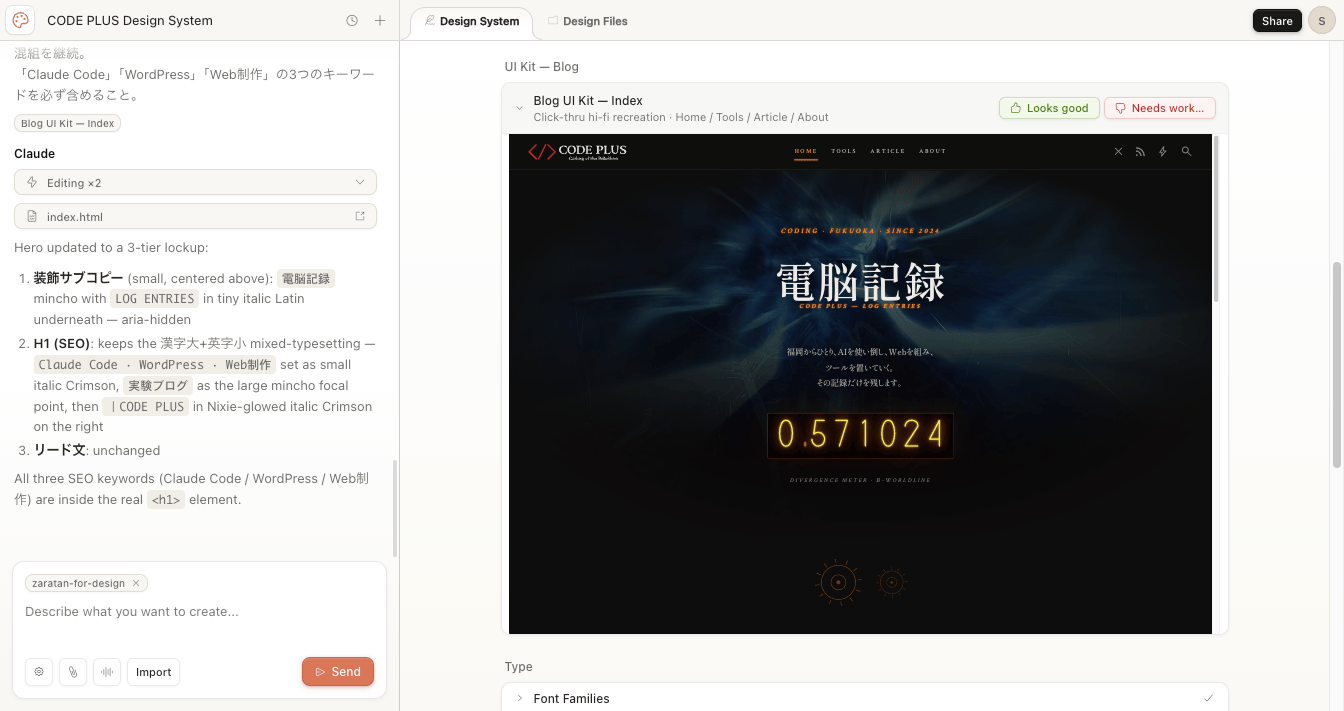This screenshot has width=1344, height=711.
Task: Open HOME in the preview navbar
Action: [806, 151]
